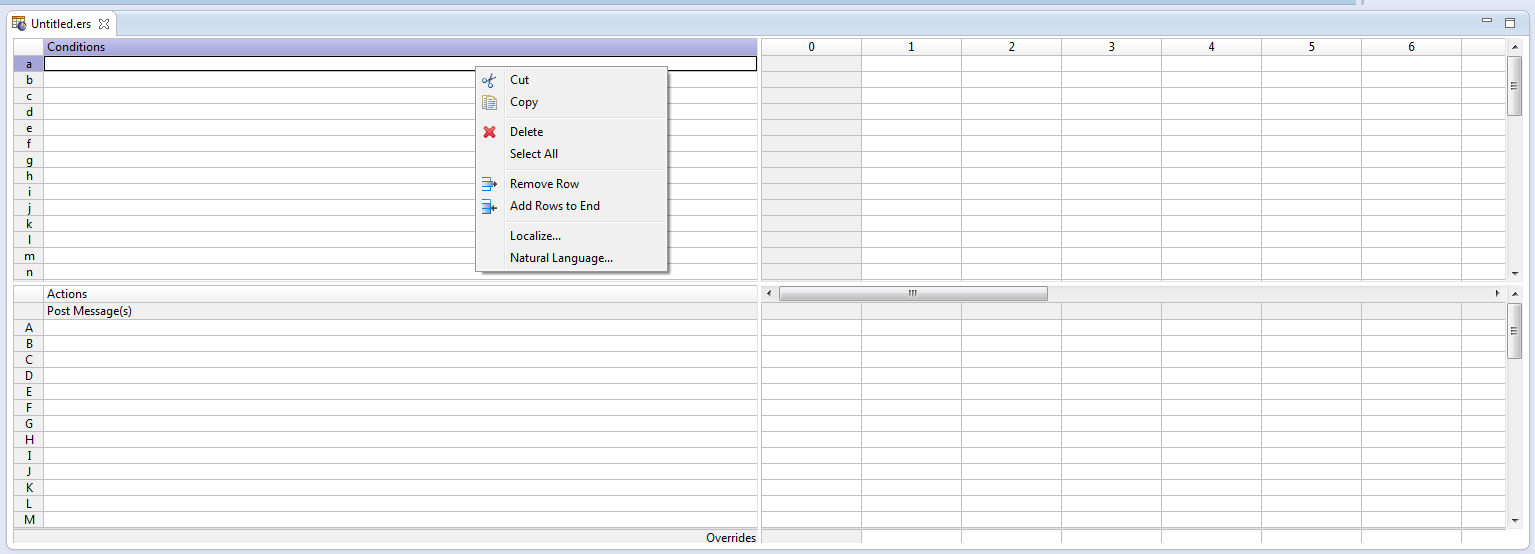Click the horizontal scrollbar thumb of rule columns
The width and height of the screenshot is (1535, 554).
[x=913, y=293]
